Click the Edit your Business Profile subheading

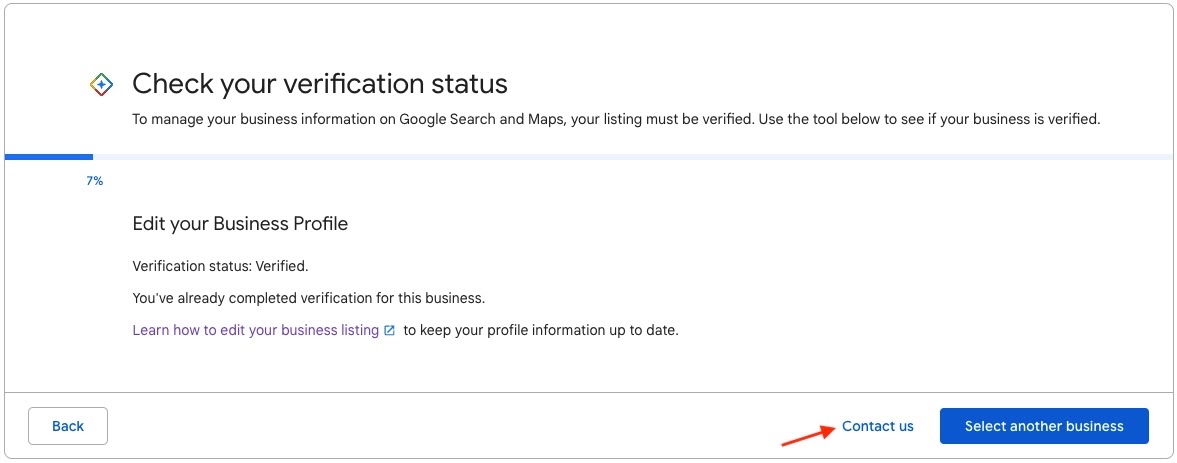pyautogui.click(x=240, y=224)
